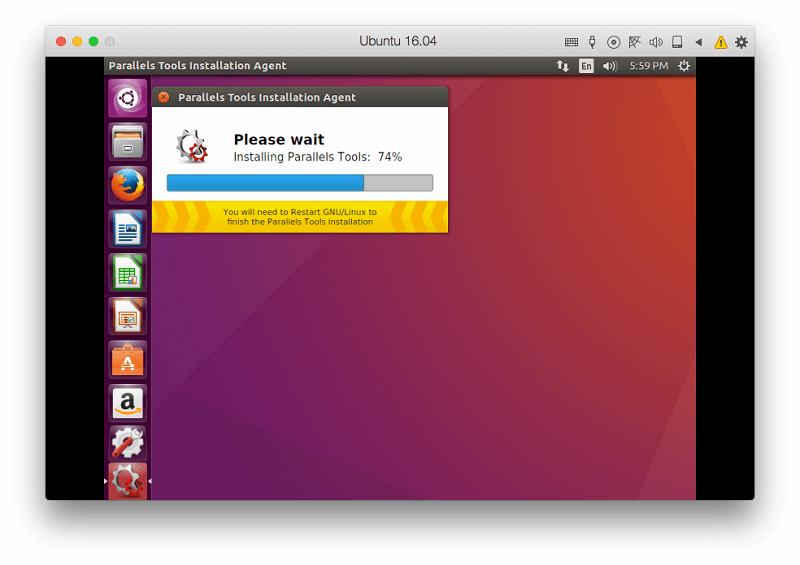Click the Parallels keyboard icon in title bar

pyautogui.click(x=571, y=42)
